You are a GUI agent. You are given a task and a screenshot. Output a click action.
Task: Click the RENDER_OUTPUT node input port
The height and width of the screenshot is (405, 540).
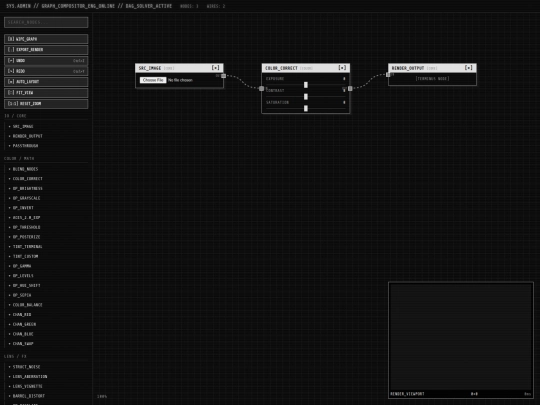388,75
